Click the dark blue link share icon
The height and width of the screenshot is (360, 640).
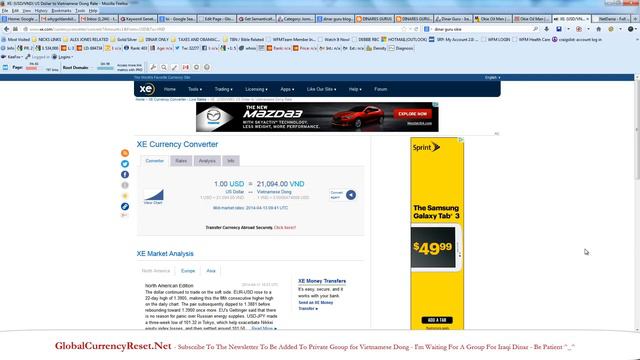pyautogui.click(x=125, y=207)
